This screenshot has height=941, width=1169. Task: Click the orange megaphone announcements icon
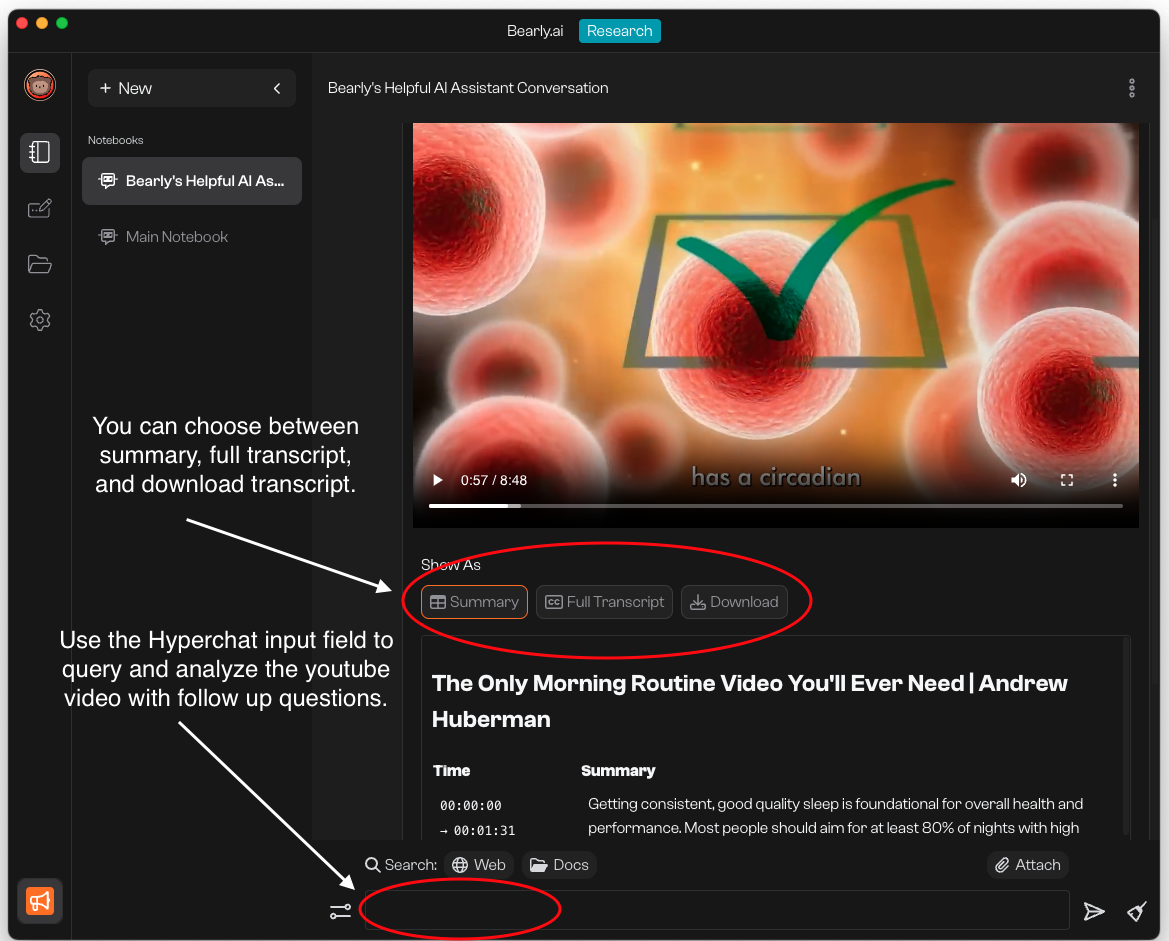tap(40, 901)
